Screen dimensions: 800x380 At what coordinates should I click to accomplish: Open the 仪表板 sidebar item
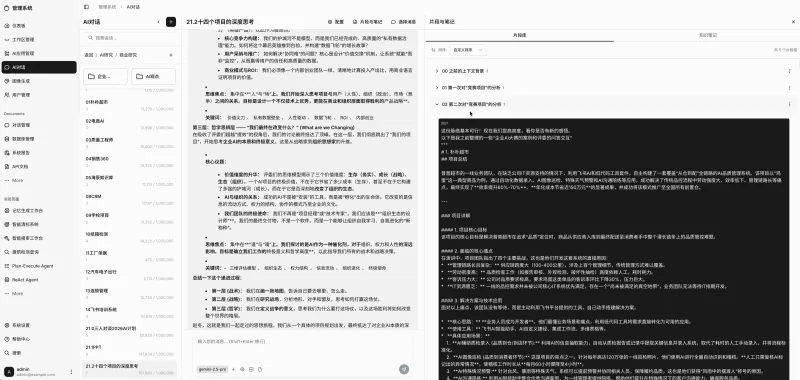coord(39,26)
